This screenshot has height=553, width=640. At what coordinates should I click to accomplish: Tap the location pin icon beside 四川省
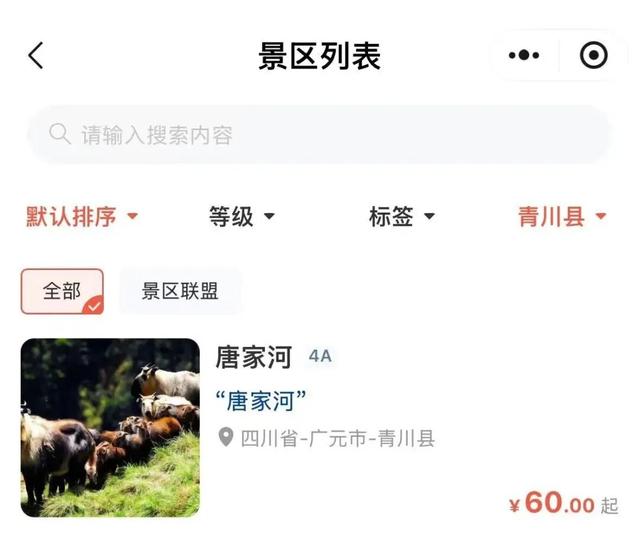[226, 437]
